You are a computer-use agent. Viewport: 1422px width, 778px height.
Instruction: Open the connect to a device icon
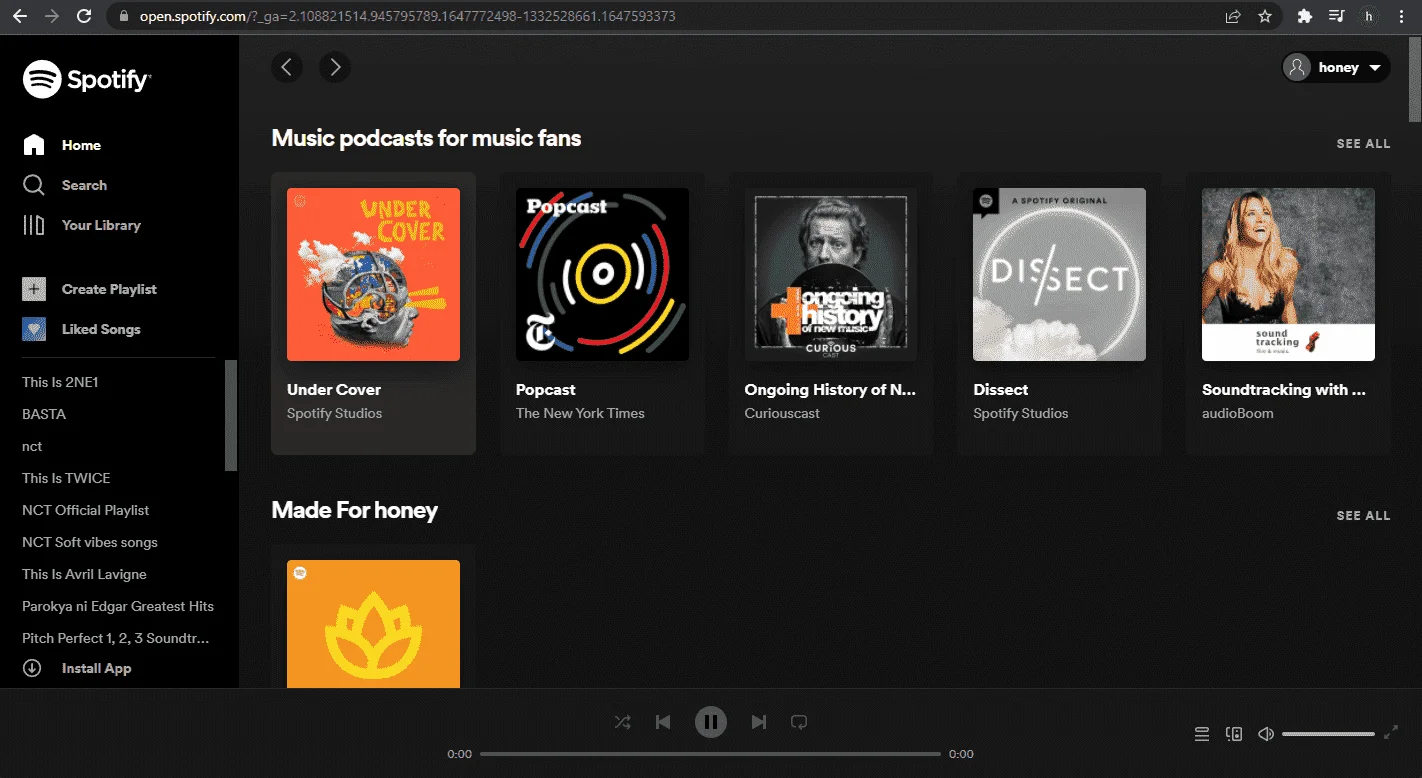[x=1234, y=734]
